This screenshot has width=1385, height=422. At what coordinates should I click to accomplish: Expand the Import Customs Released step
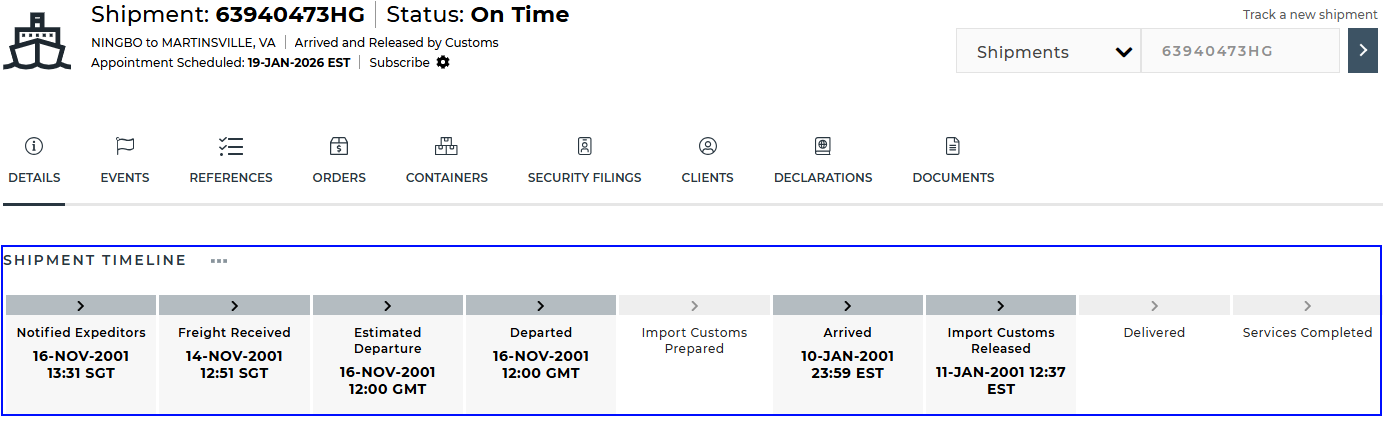1001,306
